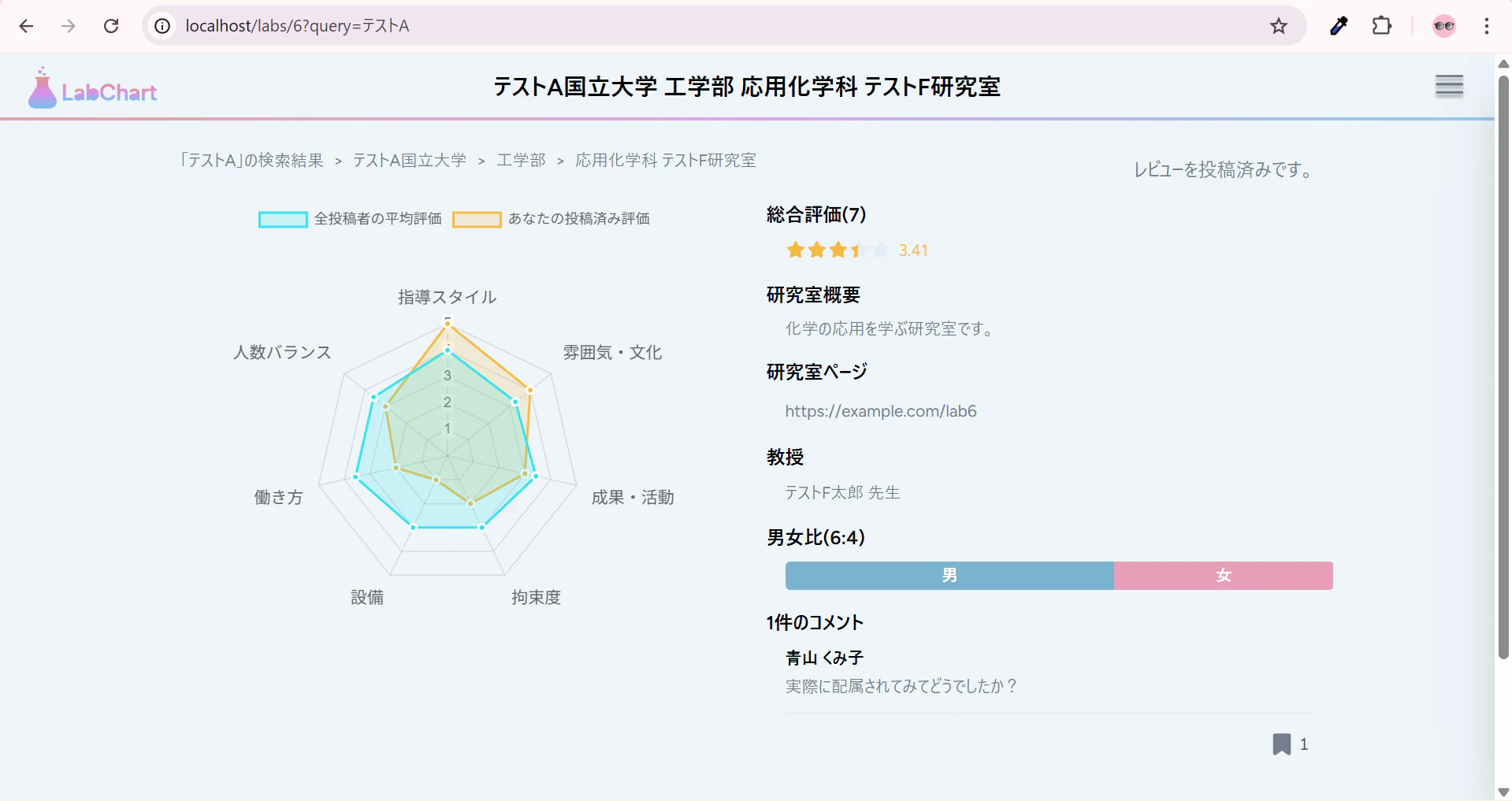Open the browser profile avatar

[1443, 26]
